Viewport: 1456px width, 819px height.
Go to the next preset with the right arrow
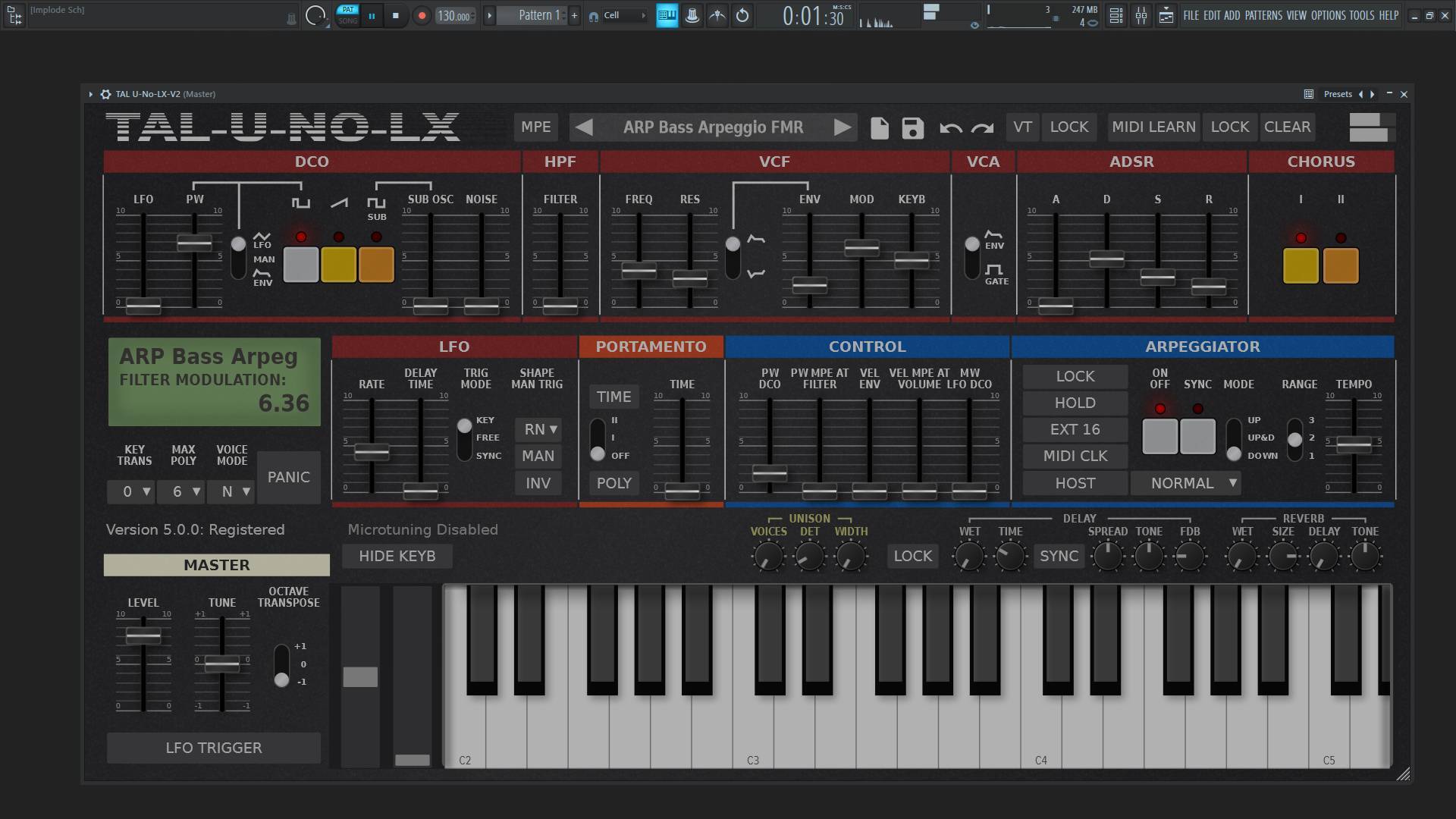843,127
